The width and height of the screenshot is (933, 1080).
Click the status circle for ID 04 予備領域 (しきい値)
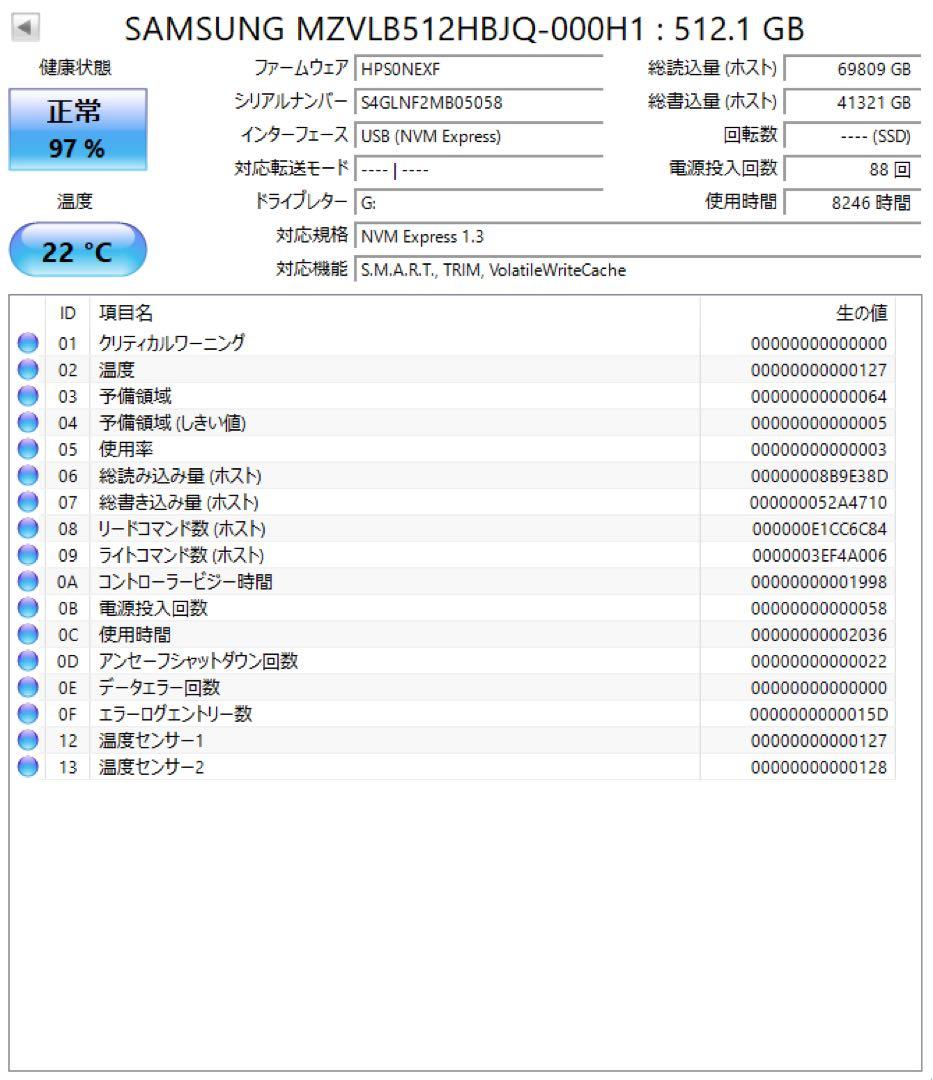[28, 422]
